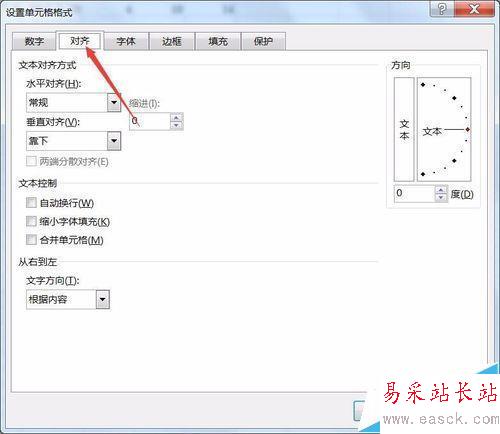
Task: Select the 对齐 tab
Action: click(x=80, y=41)
